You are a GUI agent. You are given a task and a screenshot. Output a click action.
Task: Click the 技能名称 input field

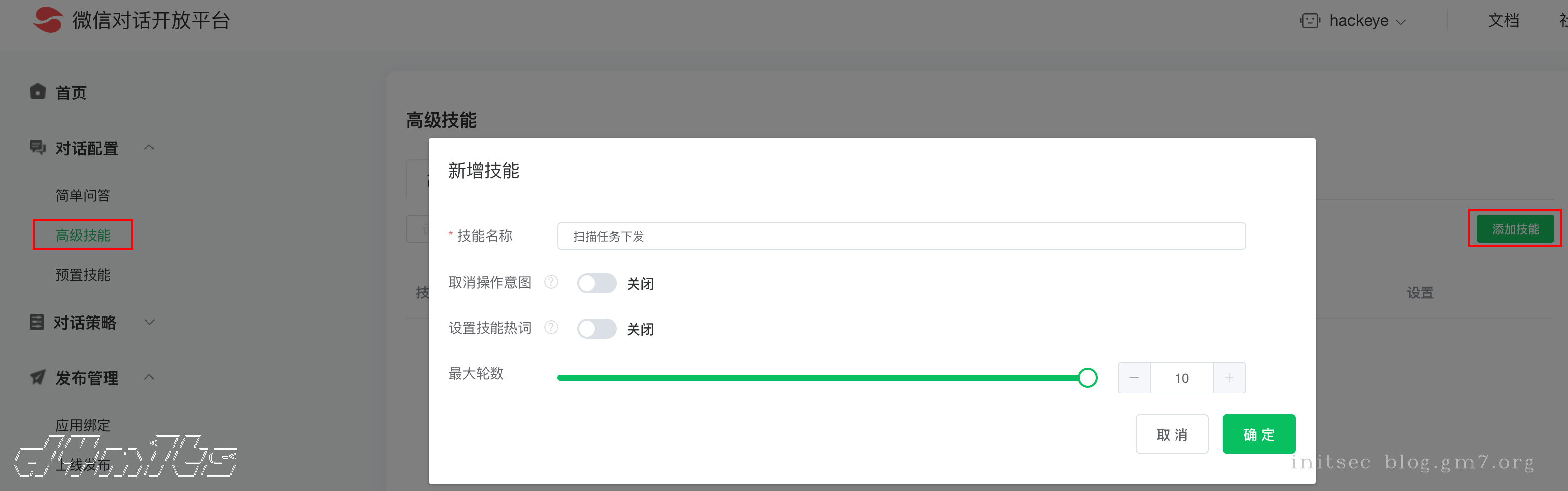pos(901,236)
